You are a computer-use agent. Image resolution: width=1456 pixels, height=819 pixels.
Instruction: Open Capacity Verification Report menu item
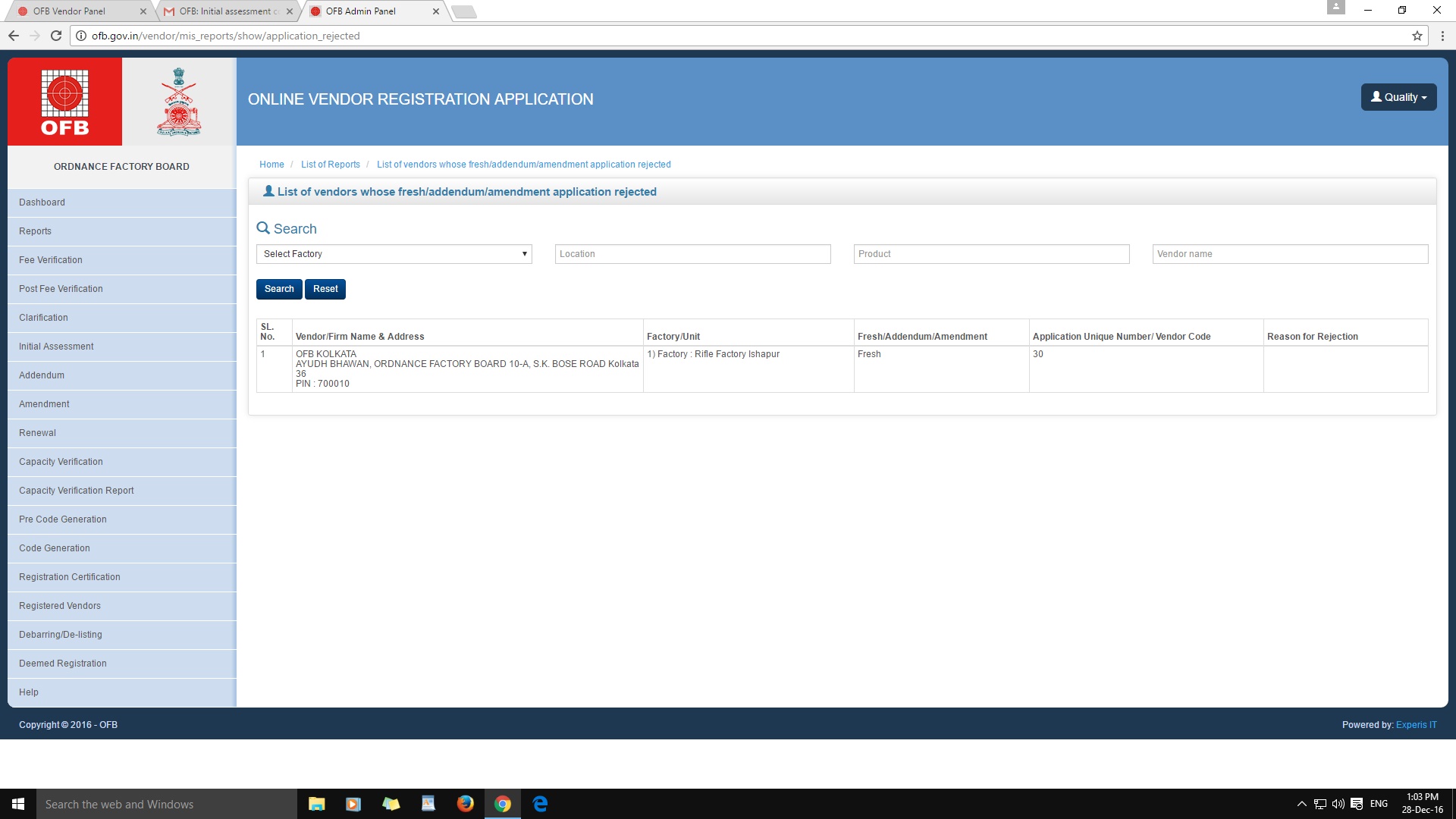point(76,491)
